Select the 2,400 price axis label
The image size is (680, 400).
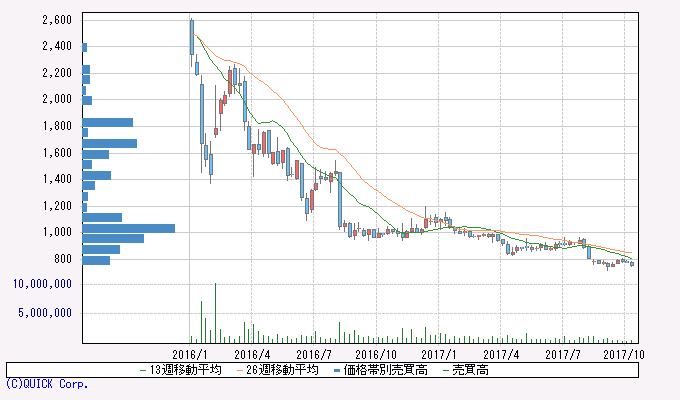[57, 46]
